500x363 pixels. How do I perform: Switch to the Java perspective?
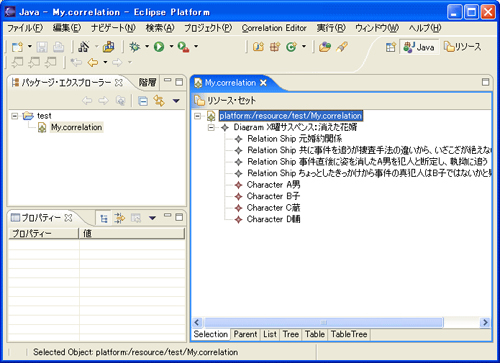point(419,47)
